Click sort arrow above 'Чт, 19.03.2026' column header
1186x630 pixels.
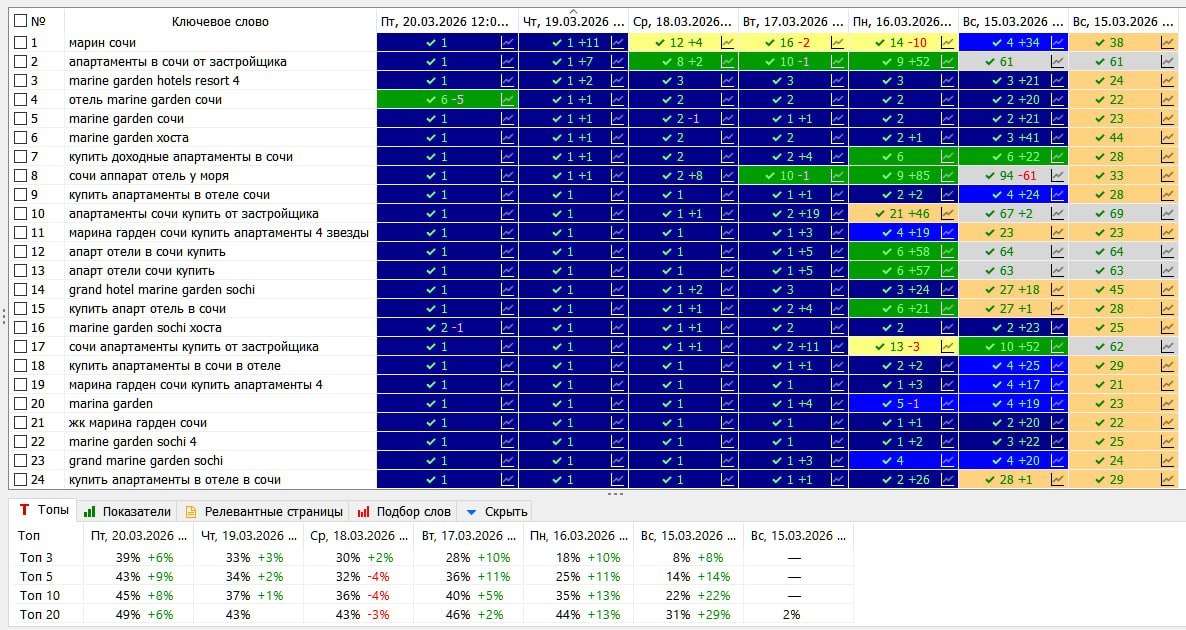pos(573,11)
